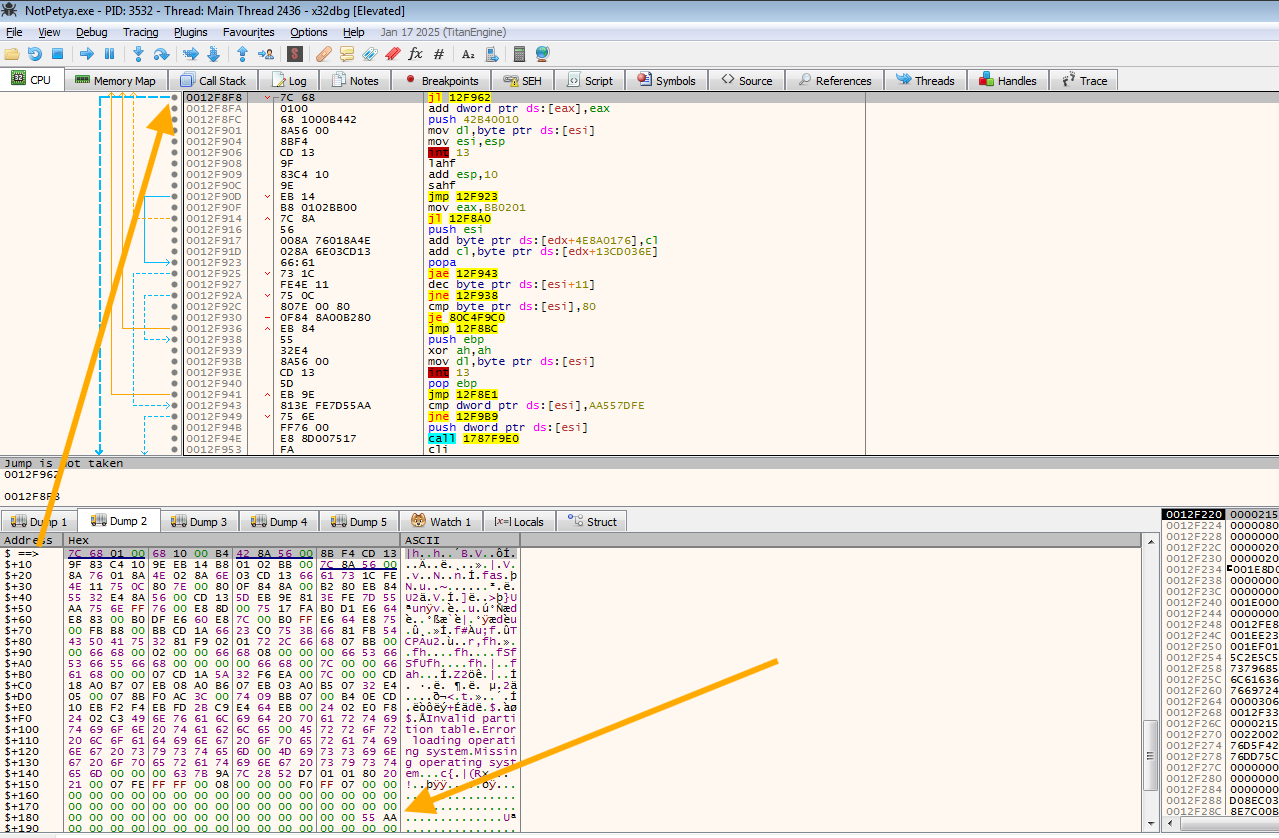Open the Favourites menu
Image resolution: width=1279 pixels, height=838 pixels.
[249, 32]
